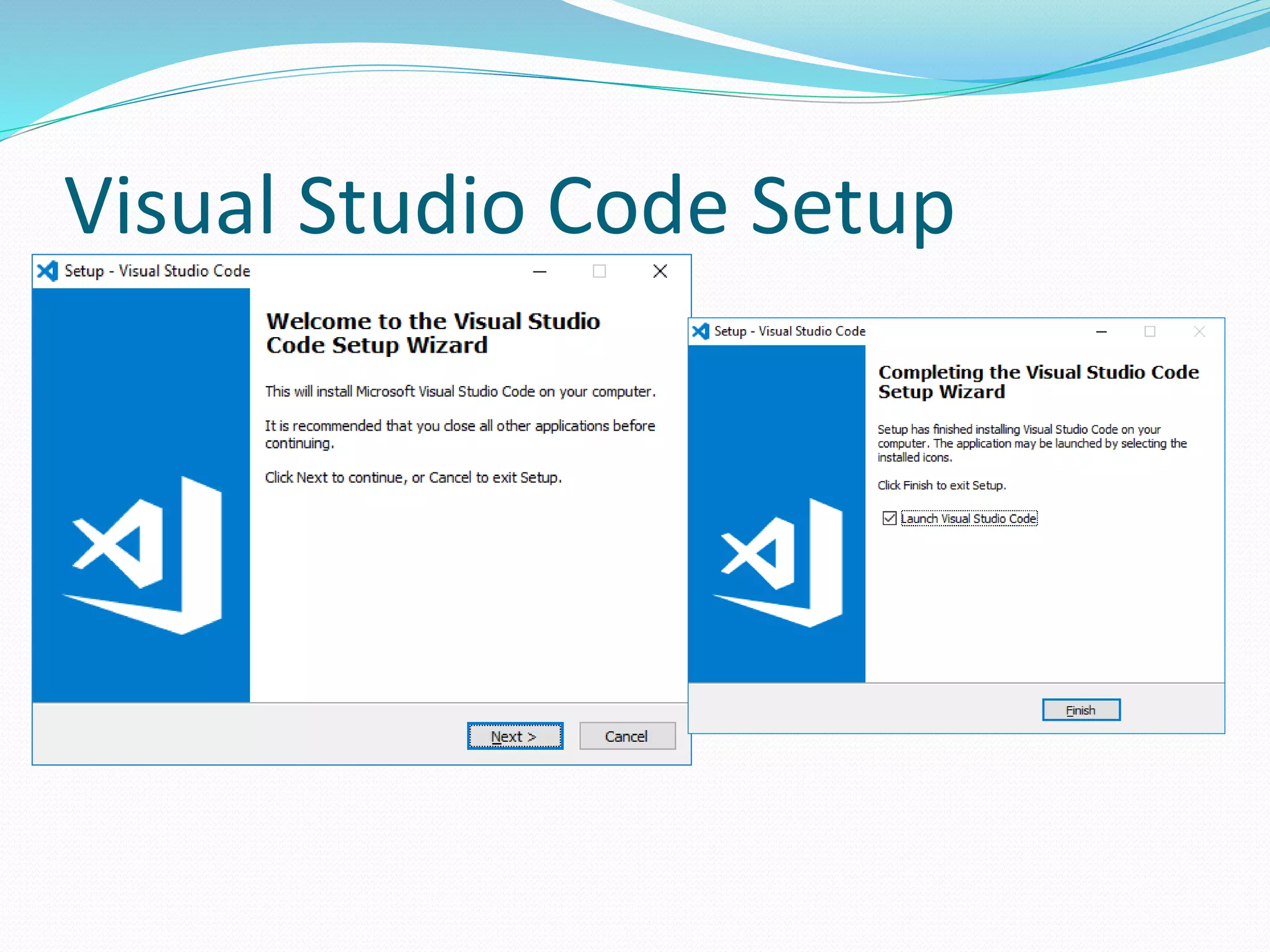The height and width of the screenshot is (952, 1270).
Task: Close the Welcome setup window
Action: (x=660, y=271)
